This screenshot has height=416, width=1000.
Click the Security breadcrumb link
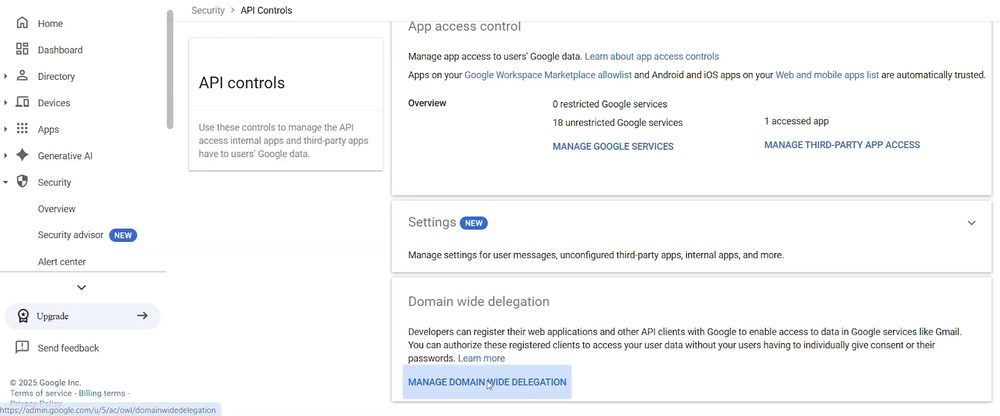[x=208, y=10]
